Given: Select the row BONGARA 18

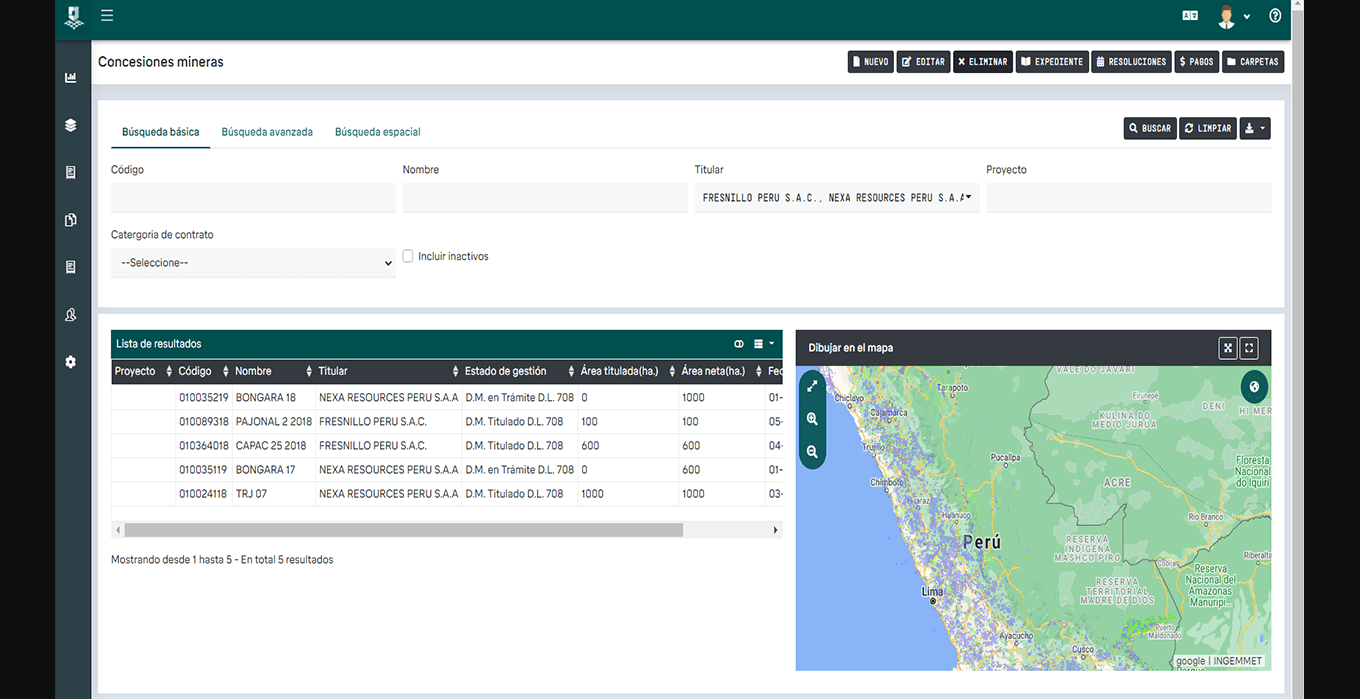Looking at the screenshot, I should [446, 398].
